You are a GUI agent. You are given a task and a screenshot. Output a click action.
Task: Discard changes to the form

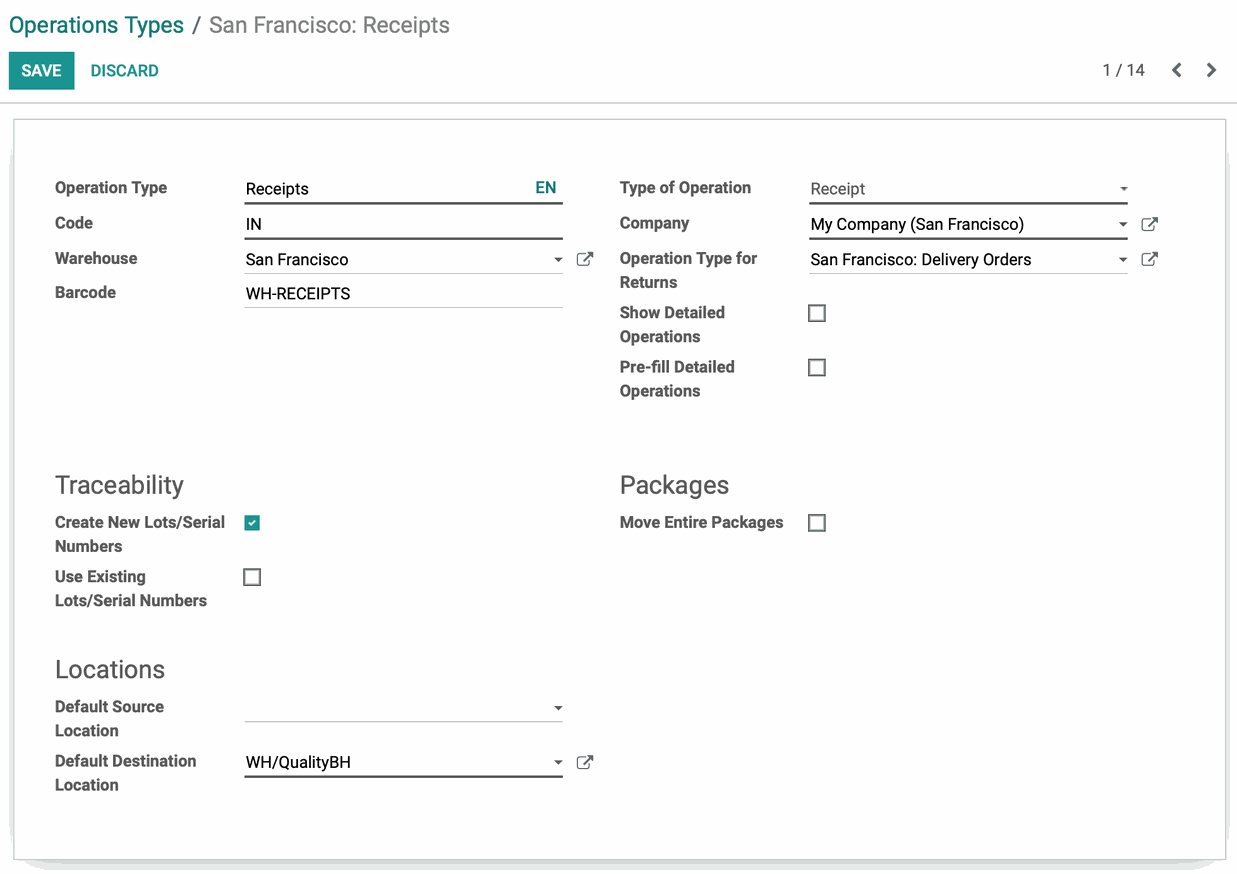[125, 70]
